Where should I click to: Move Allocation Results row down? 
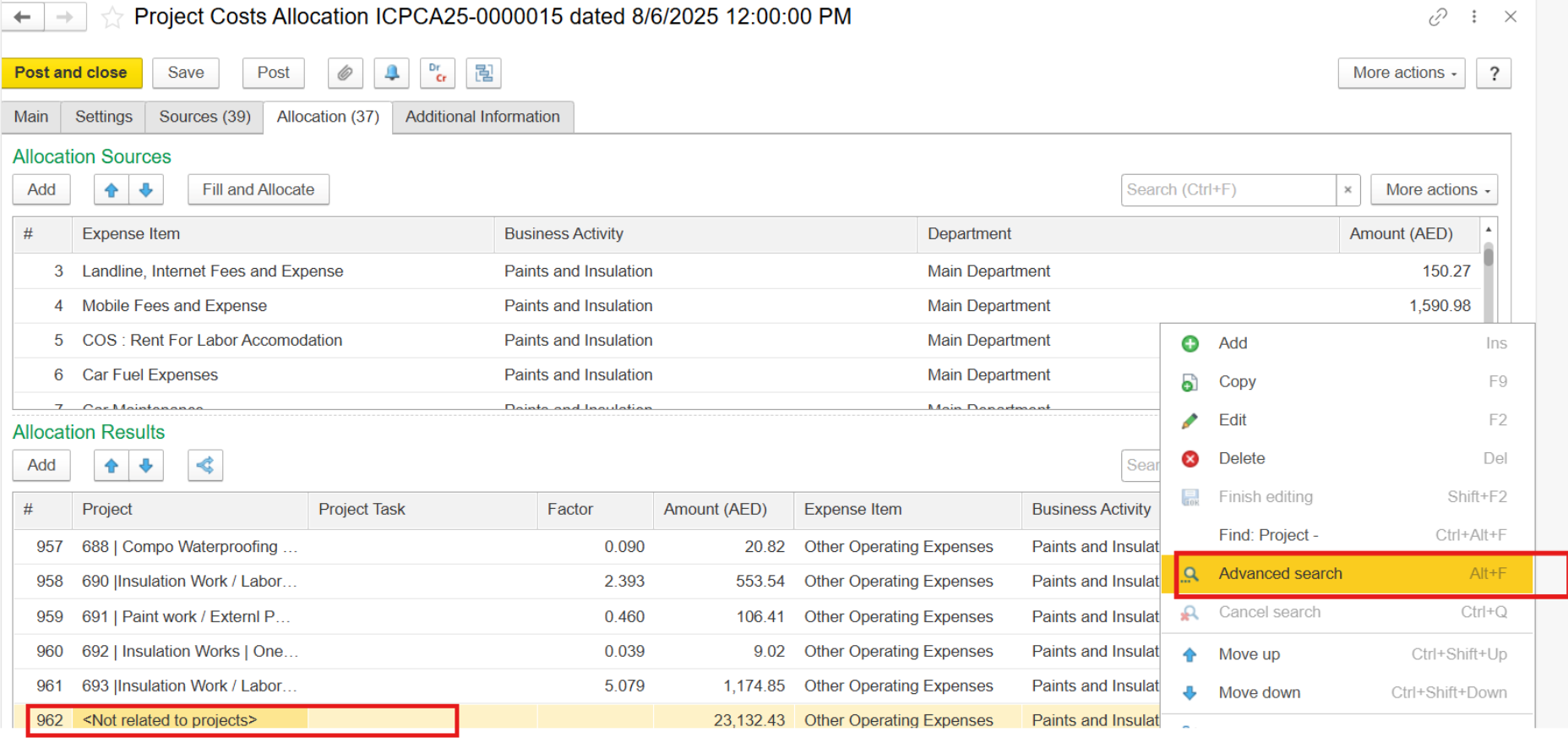point(146,466)
